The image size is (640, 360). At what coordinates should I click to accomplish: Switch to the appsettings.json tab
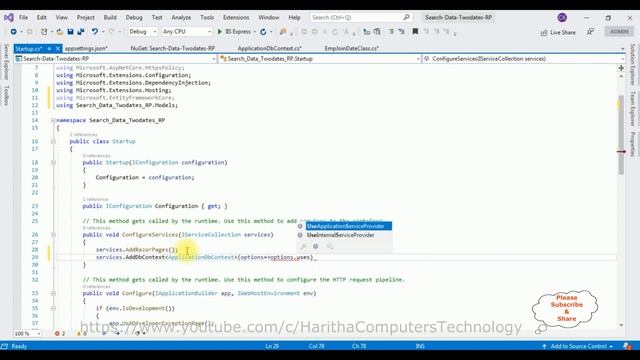(x=86, y=48)
